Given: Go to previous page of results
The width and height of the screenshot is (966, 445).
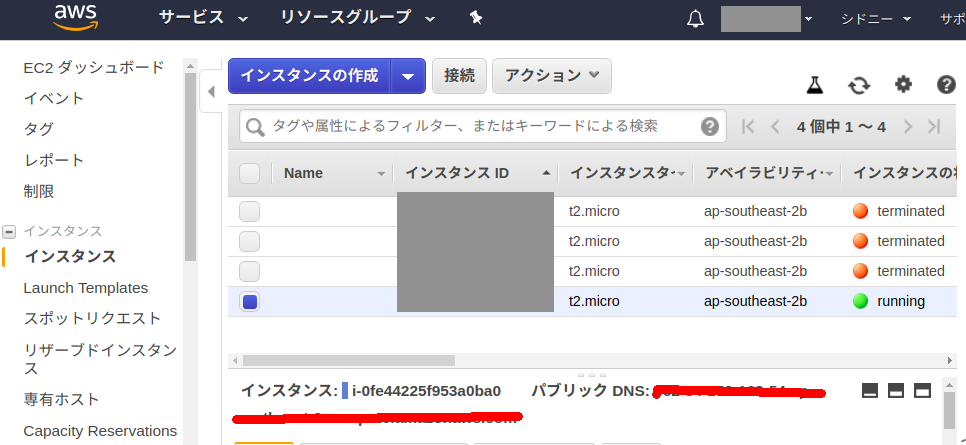Looking at the screenshot, I should pos(776,127).
